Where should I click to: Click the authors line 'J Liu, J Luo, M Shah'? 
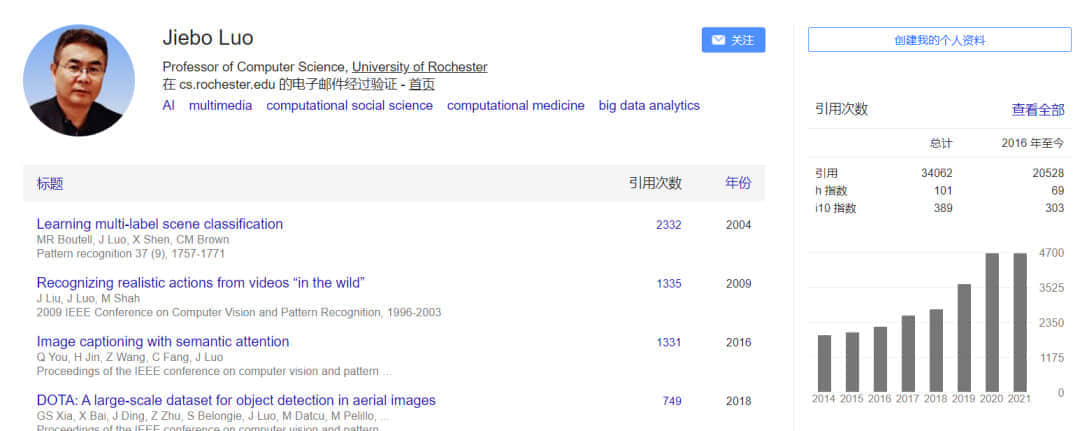[88, 298]
